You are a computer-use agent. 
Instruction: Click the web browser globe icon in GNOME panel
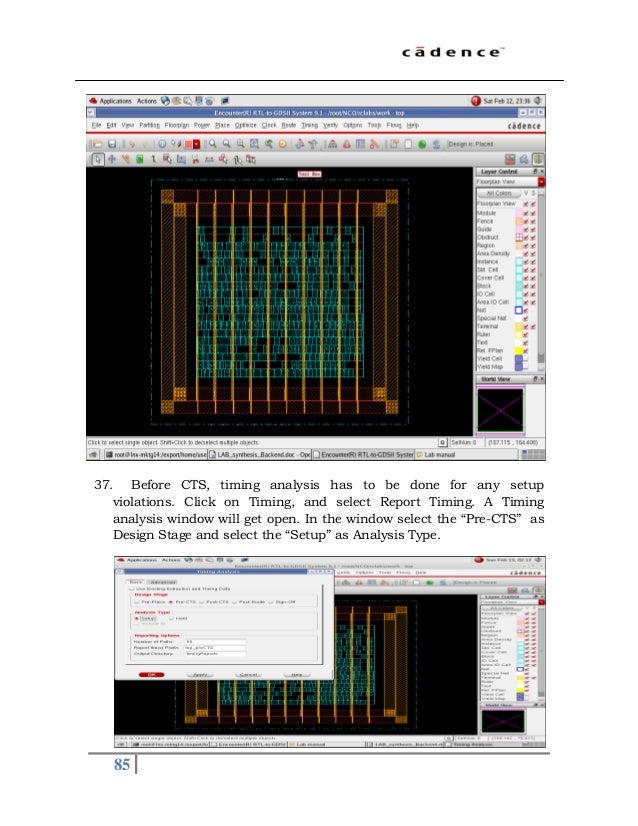[x=165, y=101]
